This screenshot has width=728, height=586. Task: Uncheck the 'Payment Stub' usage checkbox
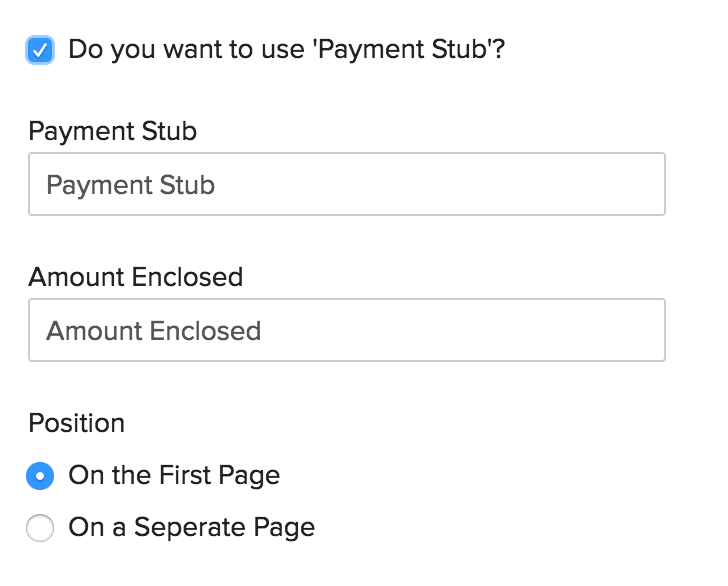coord(40,50)
